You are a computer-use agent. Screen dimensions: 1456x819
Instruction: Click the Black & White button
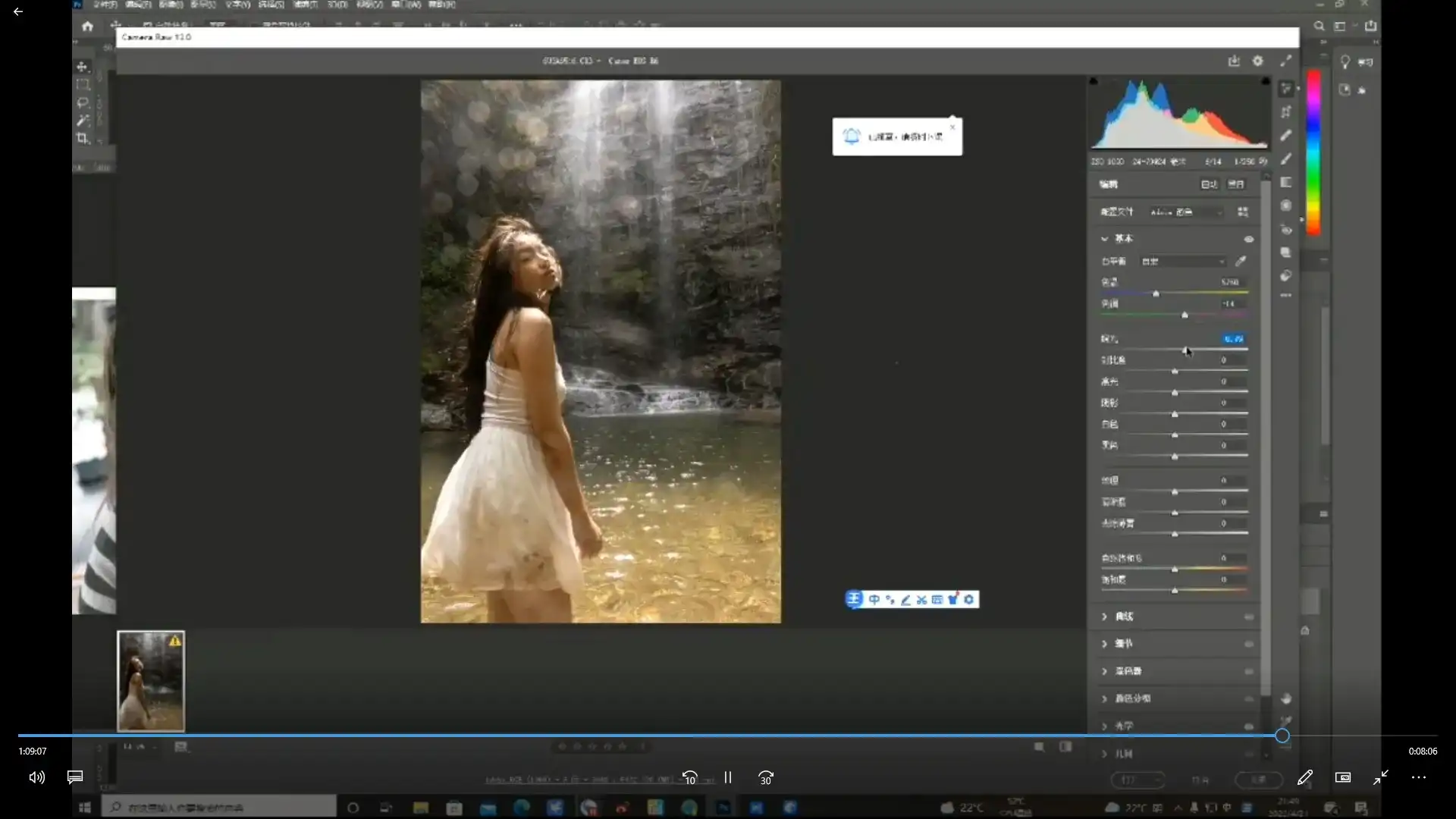(x=1236, y=184)
